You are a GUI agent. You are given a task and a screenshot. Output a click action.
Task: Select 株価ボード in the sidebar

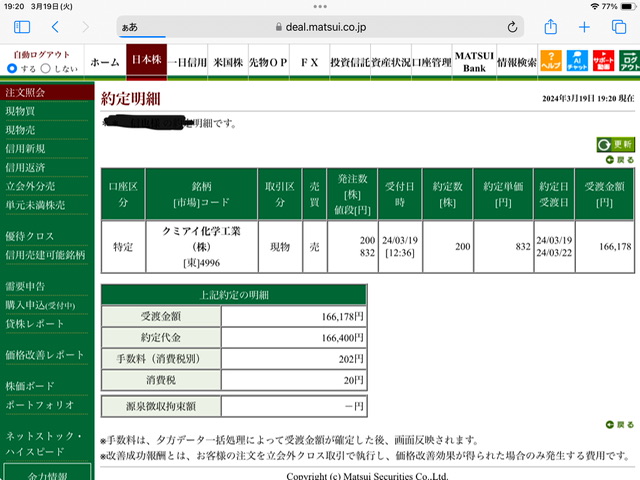[30, 386]
